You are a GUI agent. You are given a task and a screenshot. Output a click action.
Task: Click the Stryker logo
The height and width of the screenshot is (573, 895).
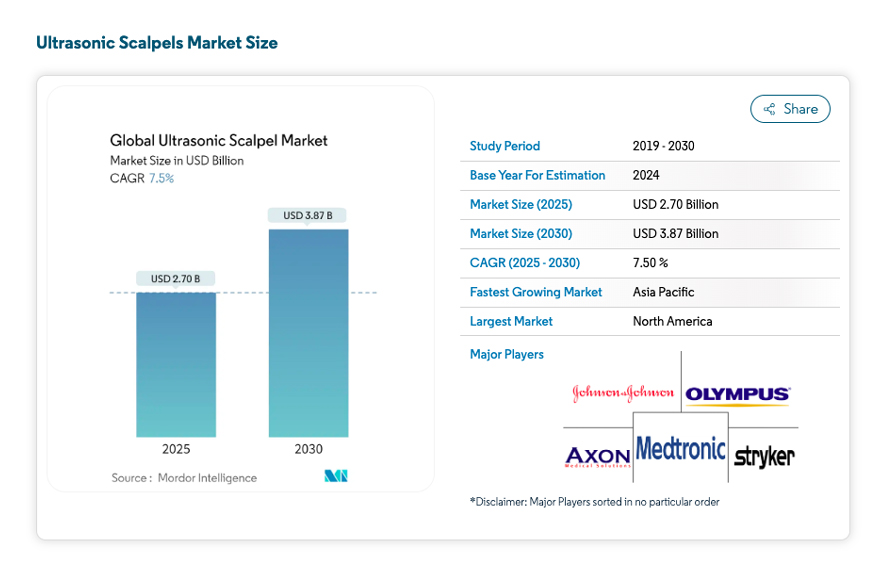click(764, 456)
